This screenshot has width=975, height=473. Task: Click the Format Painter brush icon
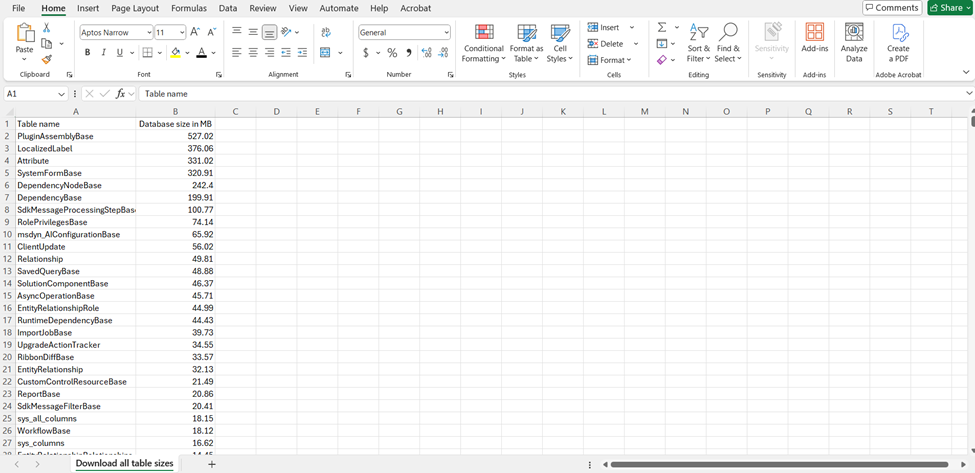pos(47,59)
